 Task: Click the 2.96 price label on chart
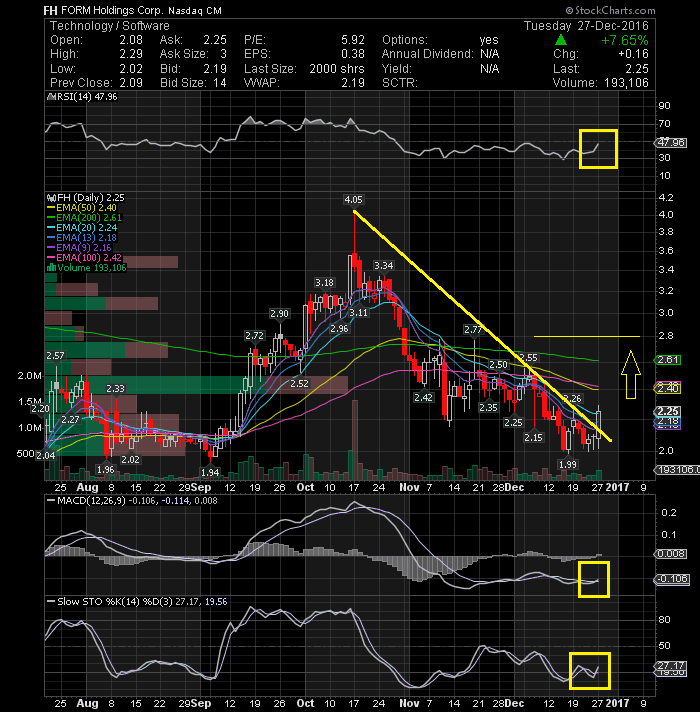tap(339, 328)
